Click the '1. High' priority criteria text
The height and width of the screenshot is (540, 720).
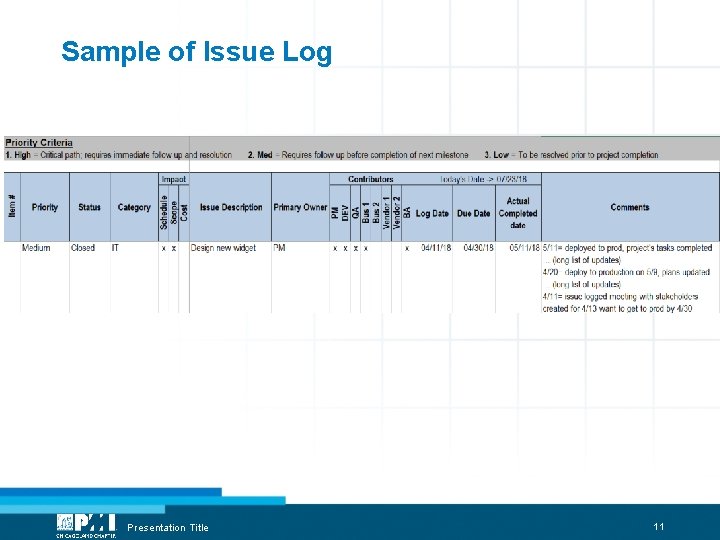(118, 155)
